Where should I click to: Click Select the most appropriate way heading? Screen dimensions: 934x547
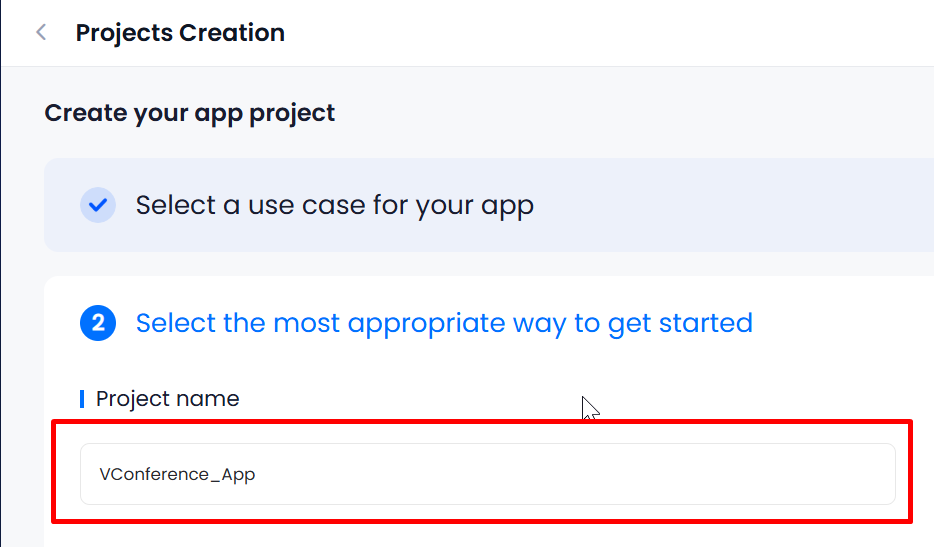[x=444, y=323]
